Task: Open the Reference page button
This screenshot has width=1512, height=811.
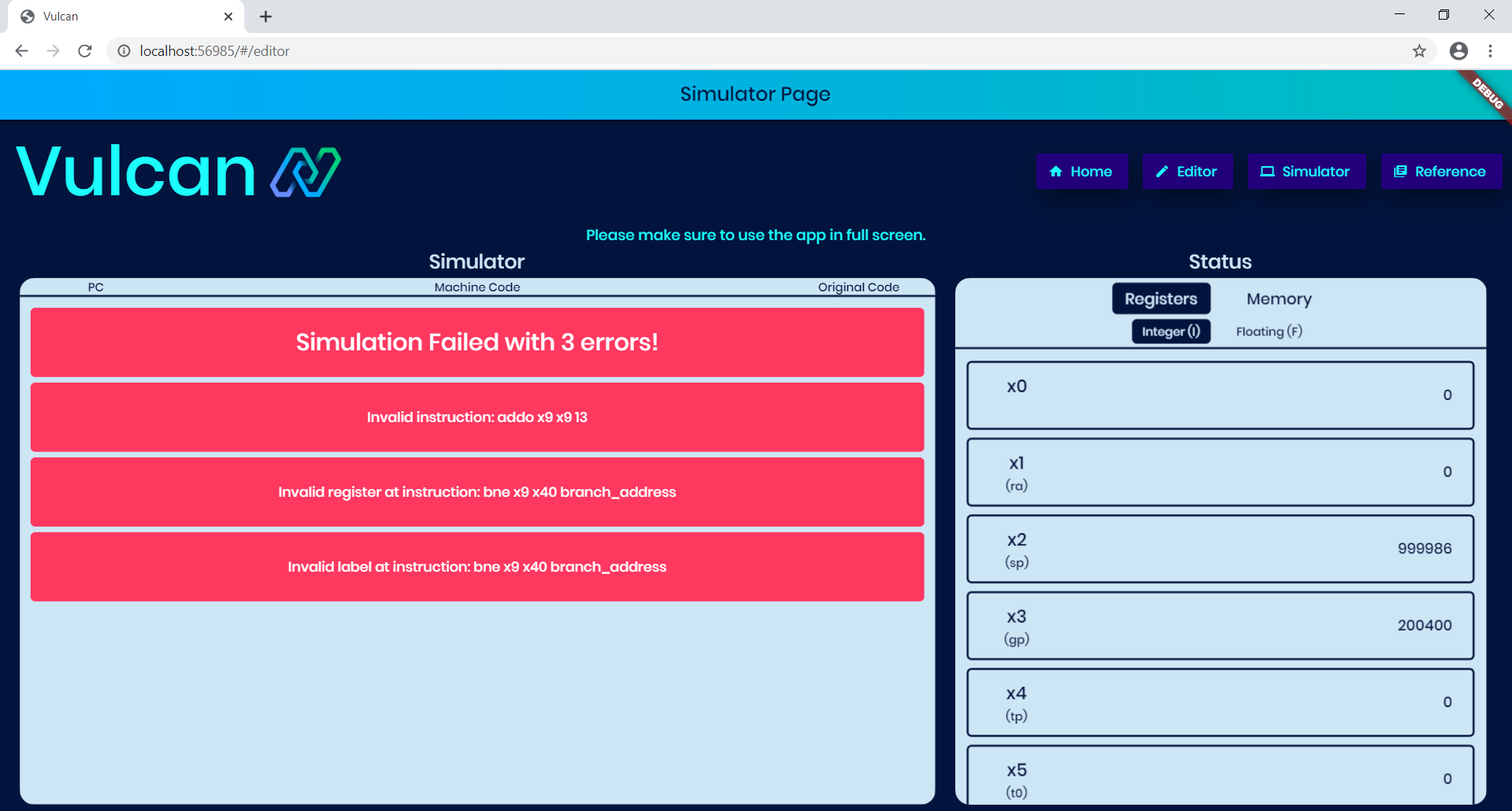Action: pyautogui.click(x=1440, y=172)
